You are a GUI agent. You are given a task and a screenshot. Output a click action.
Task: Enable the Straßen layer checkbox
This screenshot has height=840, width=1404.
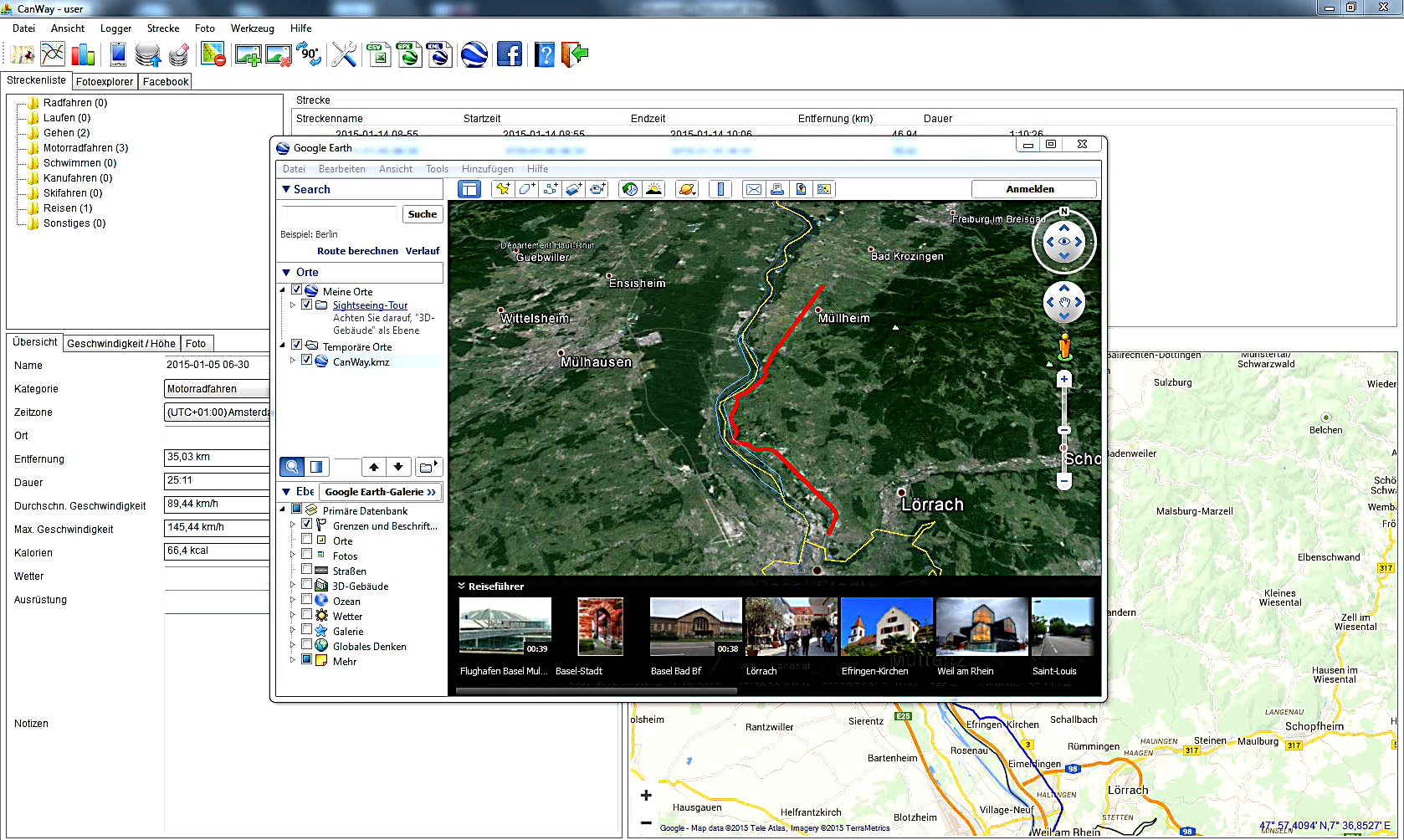(306, 571)
